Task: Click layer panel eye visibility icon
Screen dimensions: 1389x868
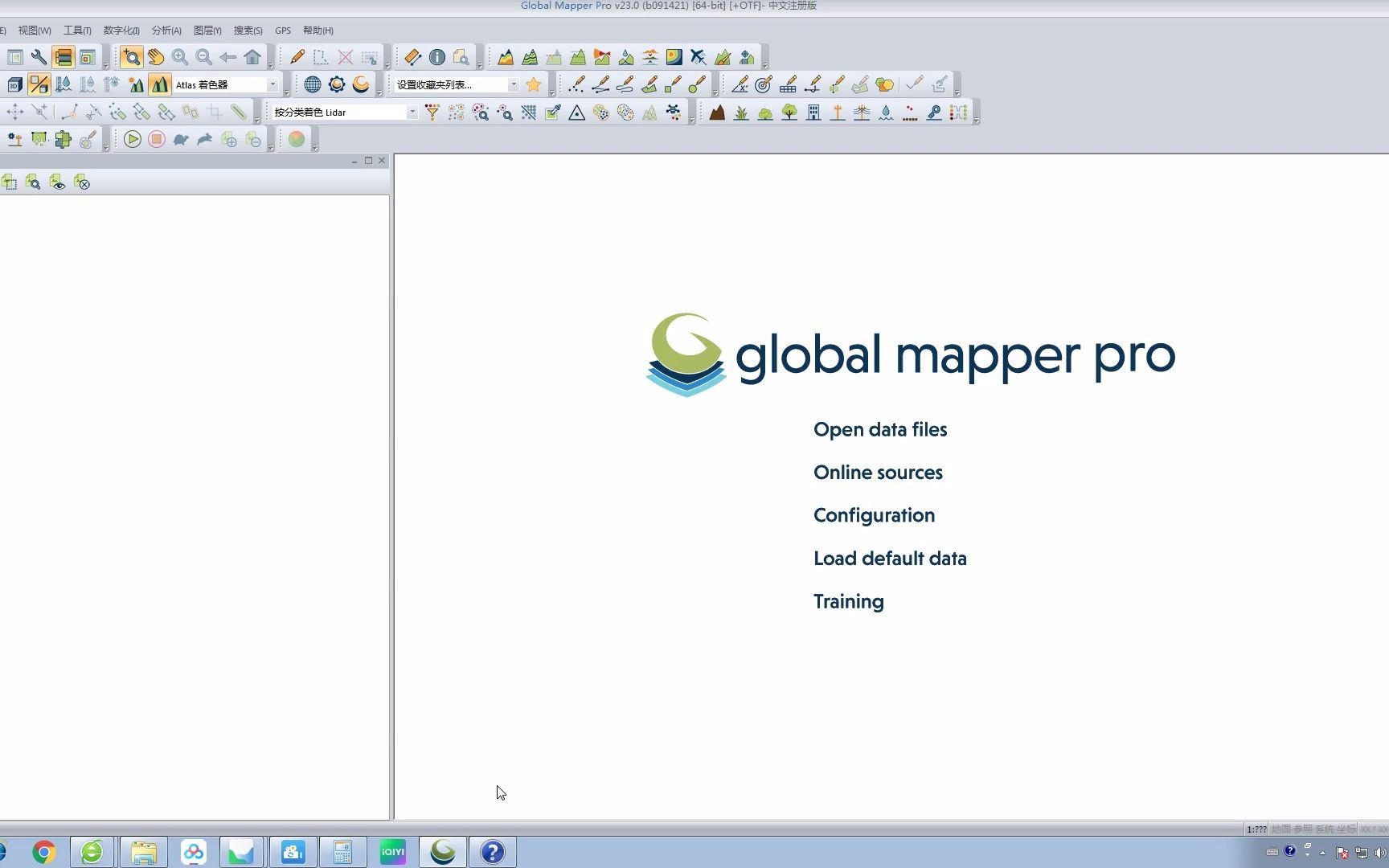Action: (x=57, y=182)
